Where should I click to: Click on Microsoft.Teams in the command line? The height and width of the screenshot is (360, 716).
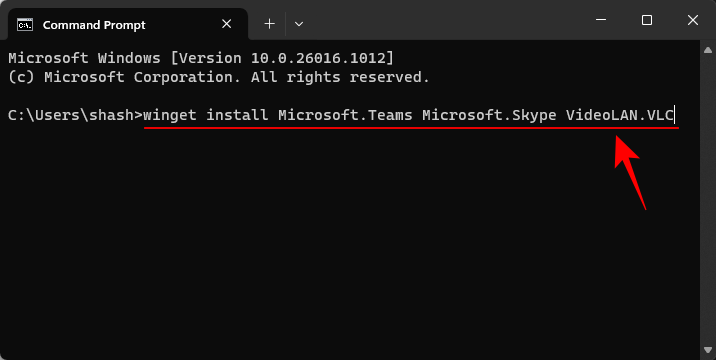(345, 115)
